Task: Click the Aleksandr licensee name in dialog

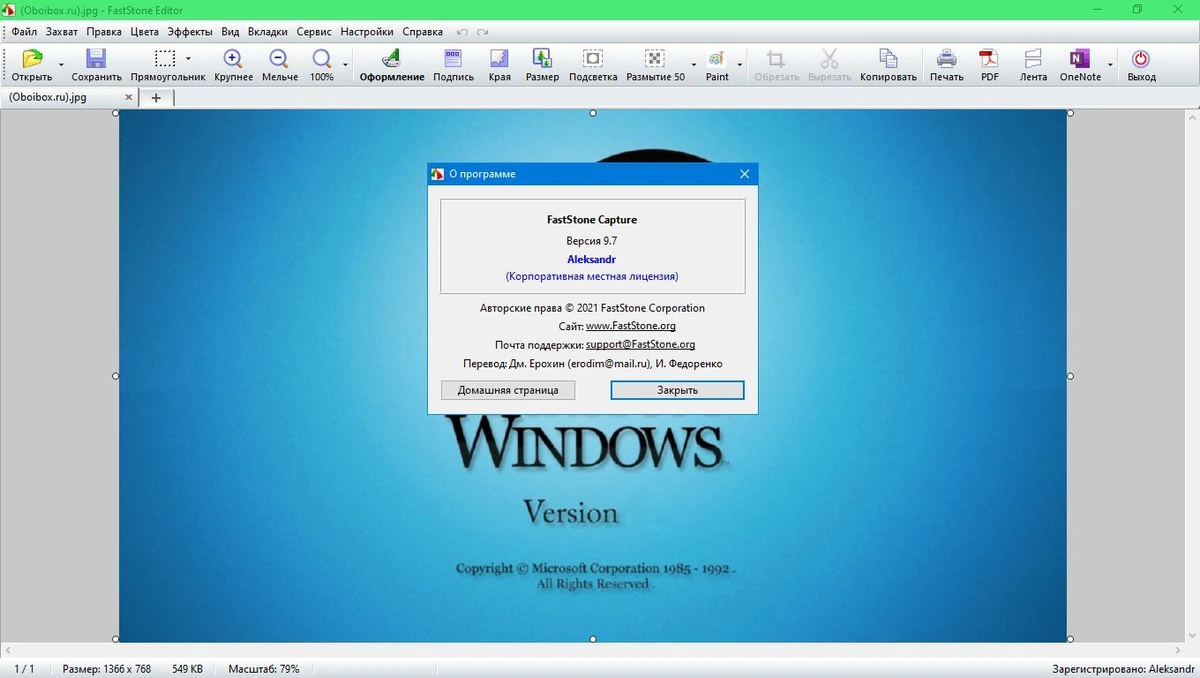Action: [x=592, y=259]
